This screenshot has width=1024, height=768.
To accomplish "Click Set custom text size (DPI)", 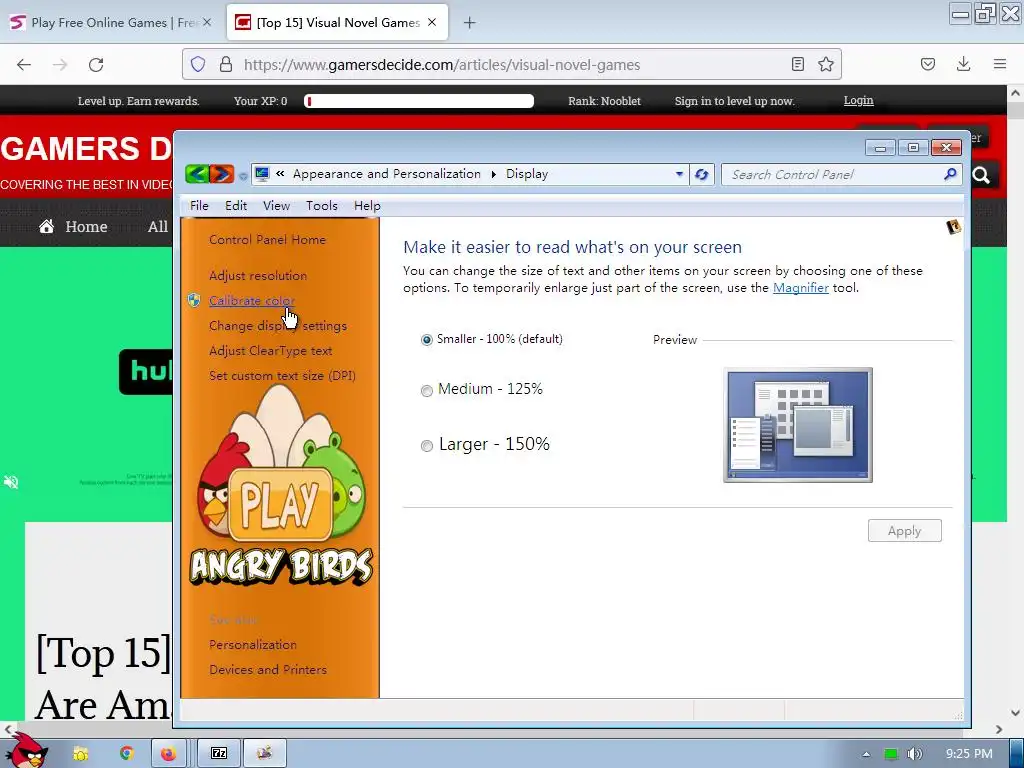I will (282, 376).
